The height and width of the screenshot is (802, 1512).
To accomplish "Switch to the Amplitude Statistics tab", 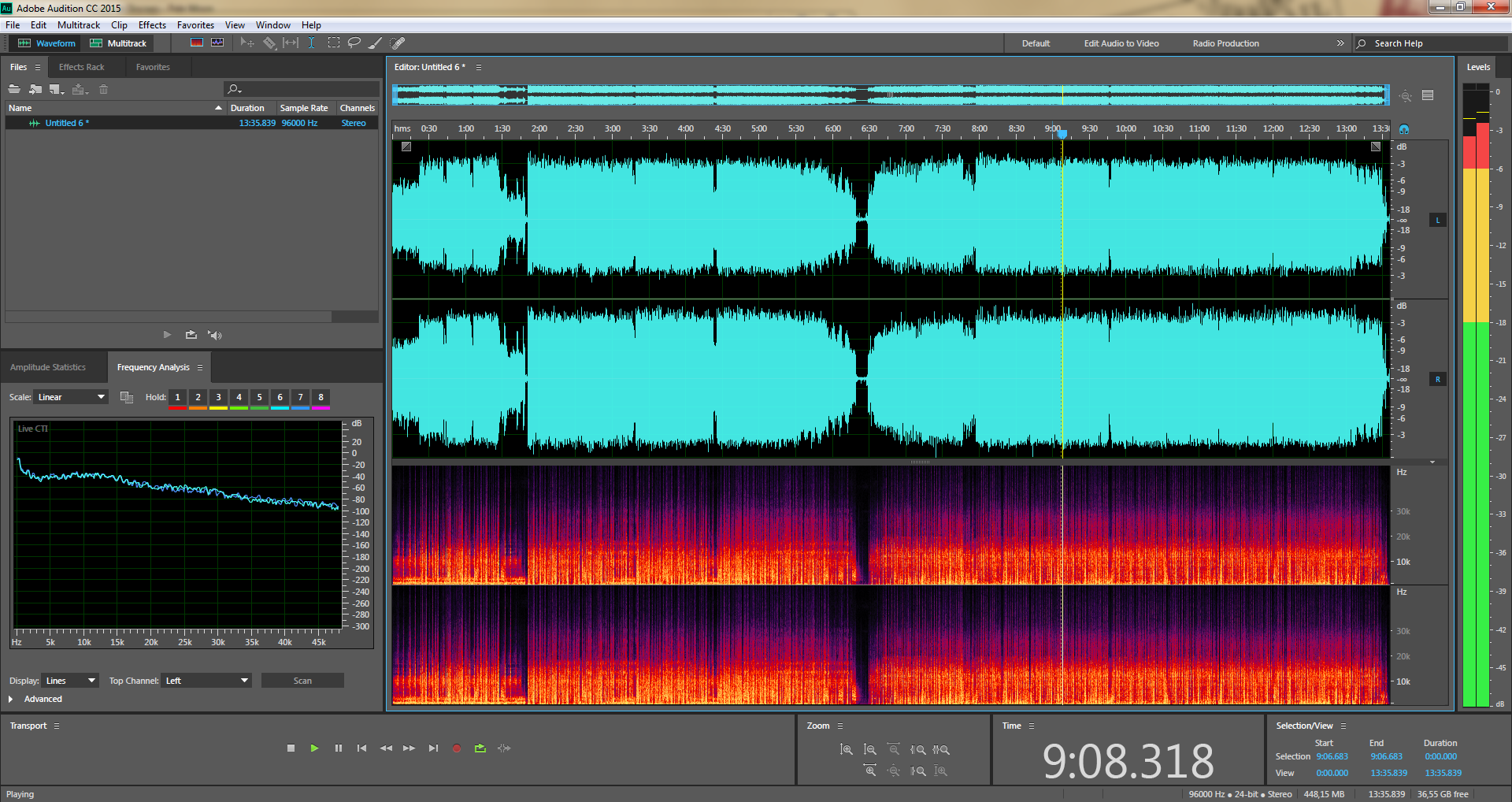I will coord(48,367).
